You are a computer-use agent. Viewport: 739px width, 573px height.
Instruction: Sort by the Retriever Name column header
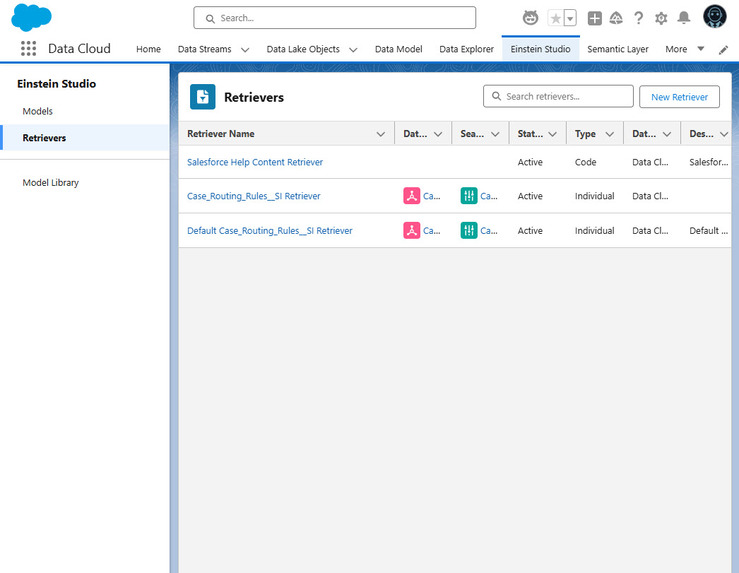tap(221, 134)
